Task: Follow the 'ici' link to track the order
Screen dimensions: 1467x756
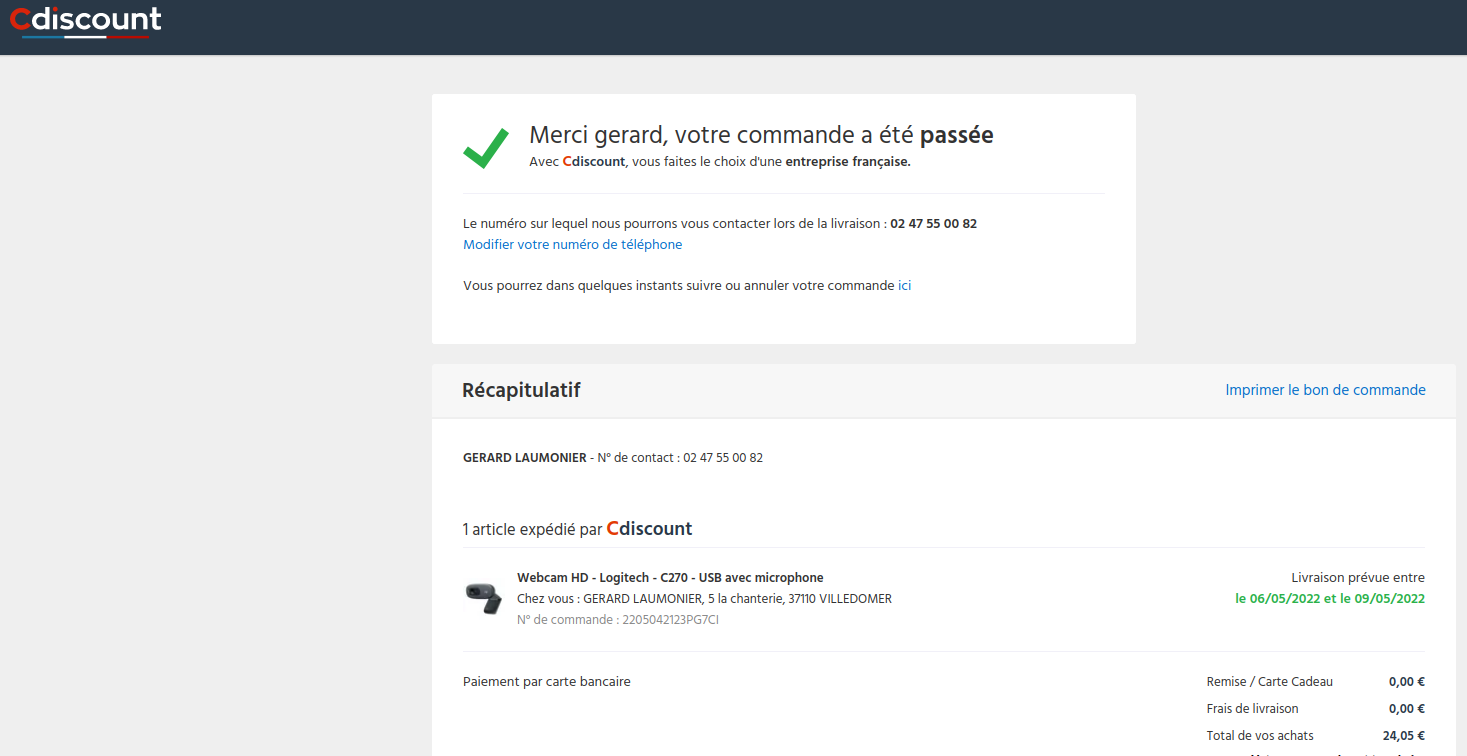Action: pos(904,286)
